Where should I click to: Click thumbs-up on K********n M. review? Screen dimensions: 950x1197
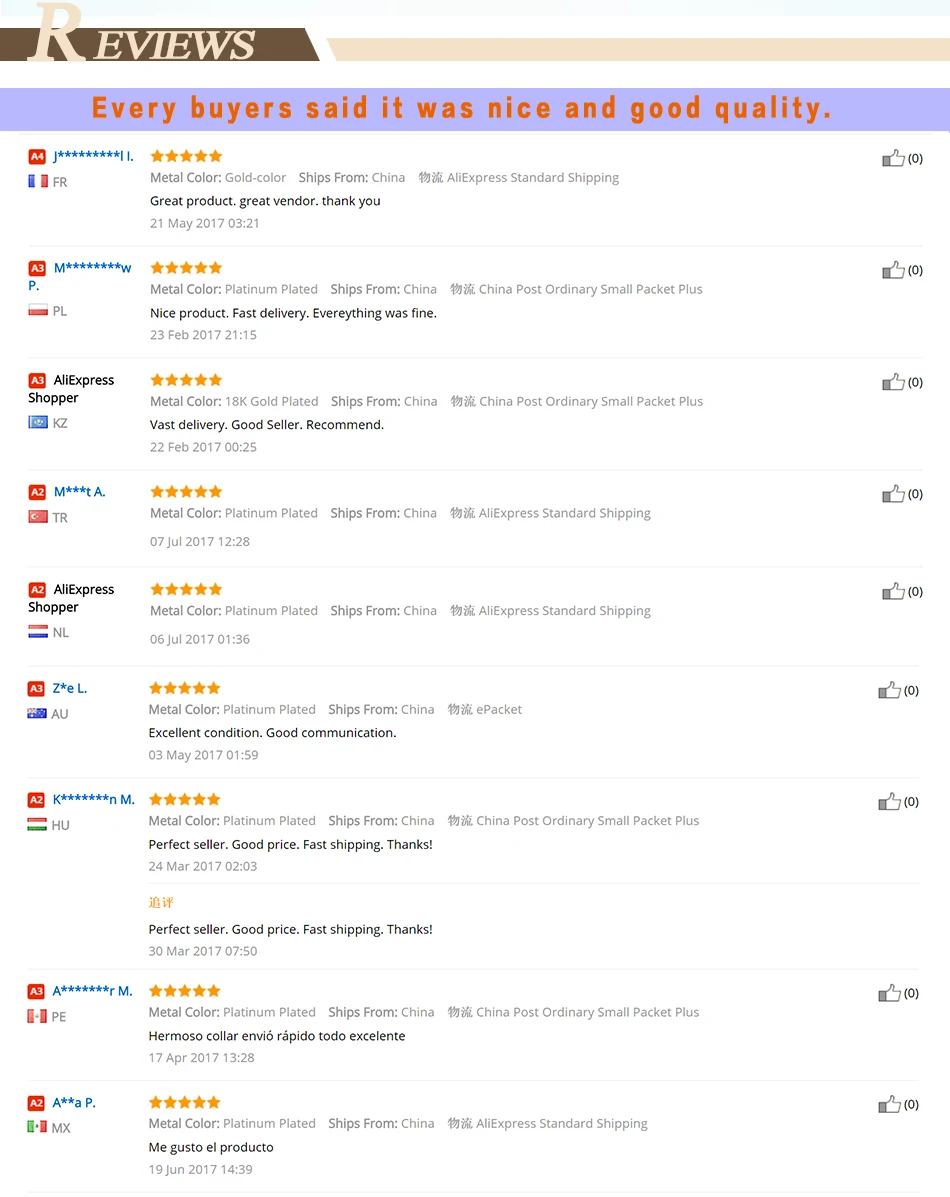(889, 802)
